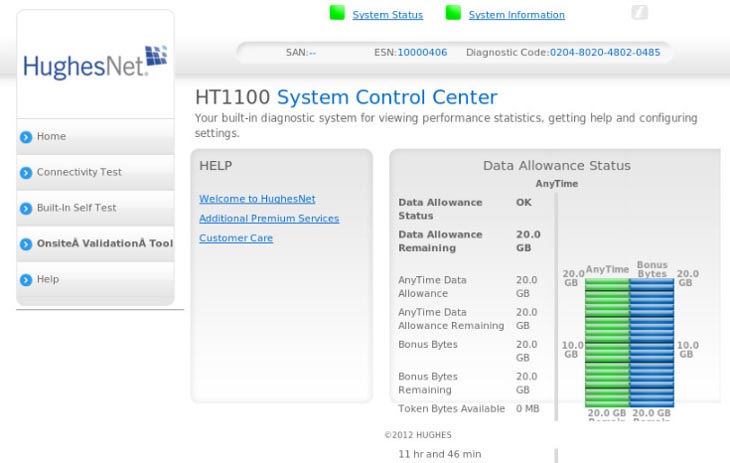
Task: Go to Home in sidebar
Action: 95,136
